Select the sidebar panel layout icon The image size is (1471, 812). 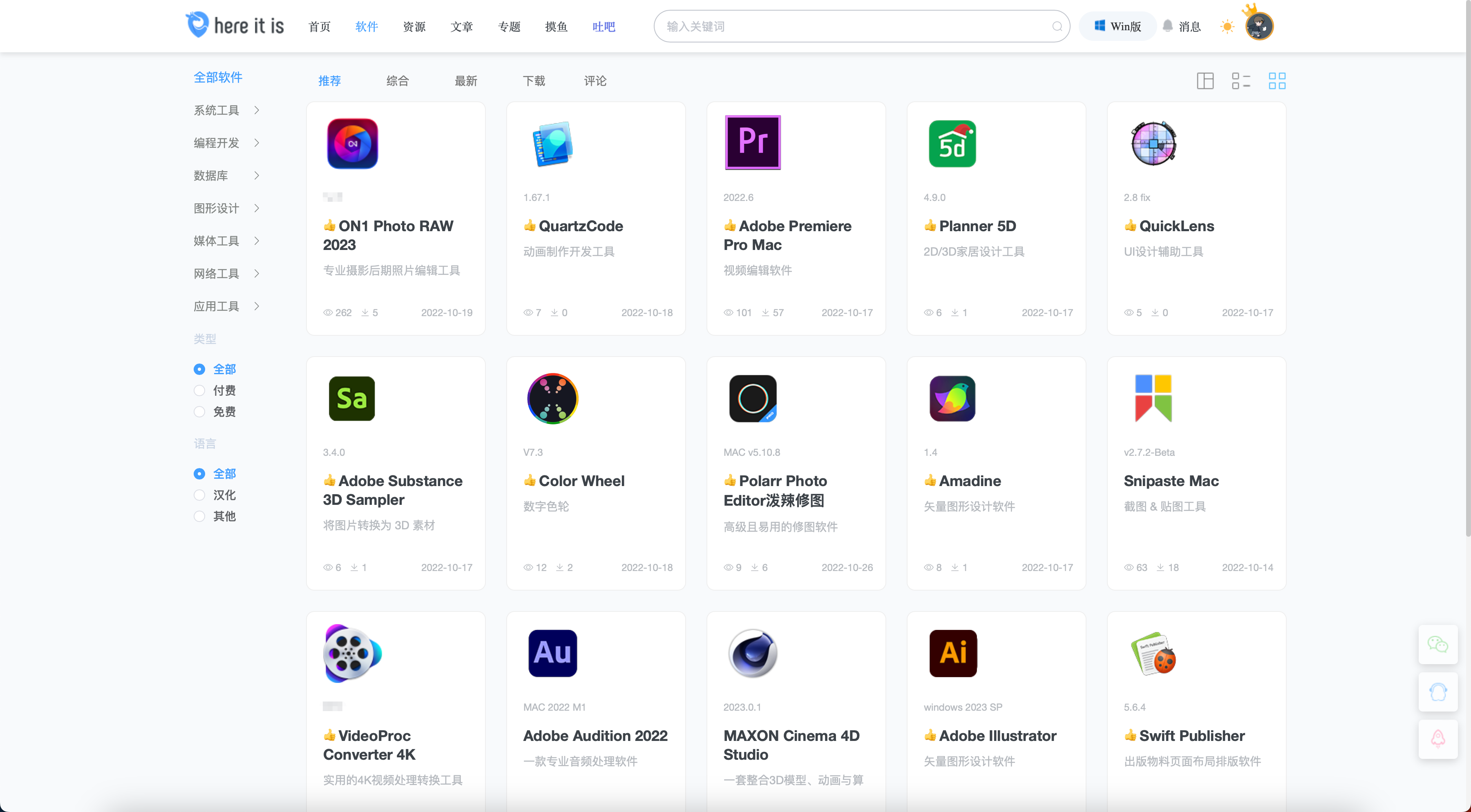click(1205, 81)
